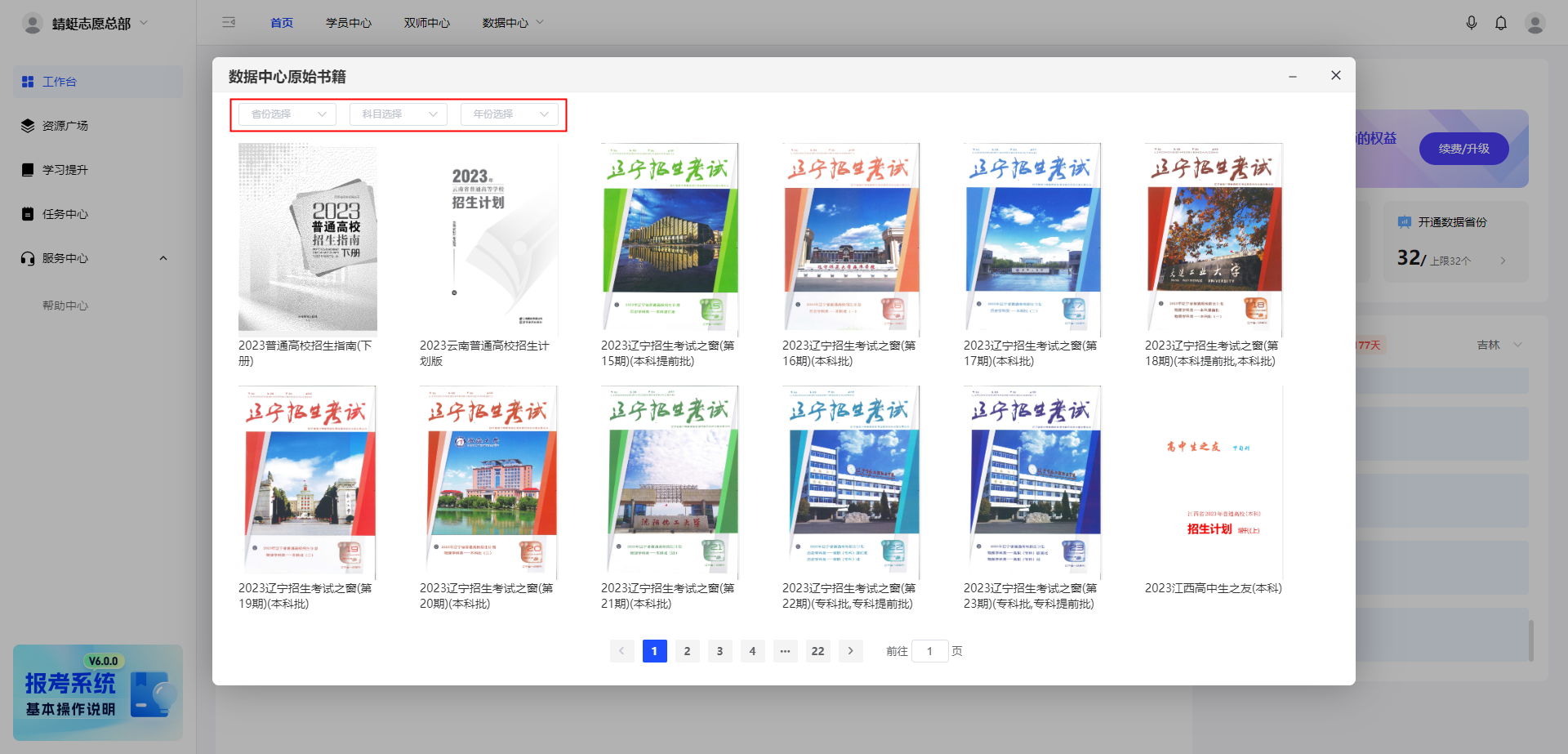The image size is (1568, 754).
Task: Open the notification bell
Action: [1500, 23]
